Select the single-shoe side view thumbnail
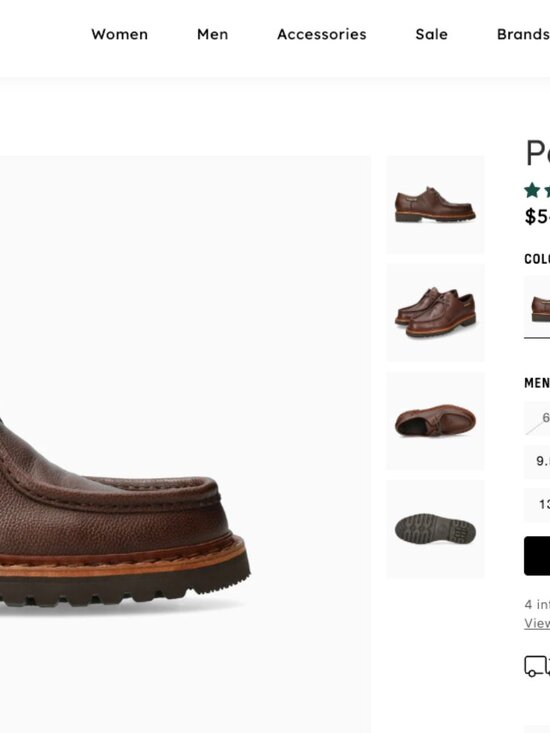Screen dimensions: 550x733 tap(436, 205)
